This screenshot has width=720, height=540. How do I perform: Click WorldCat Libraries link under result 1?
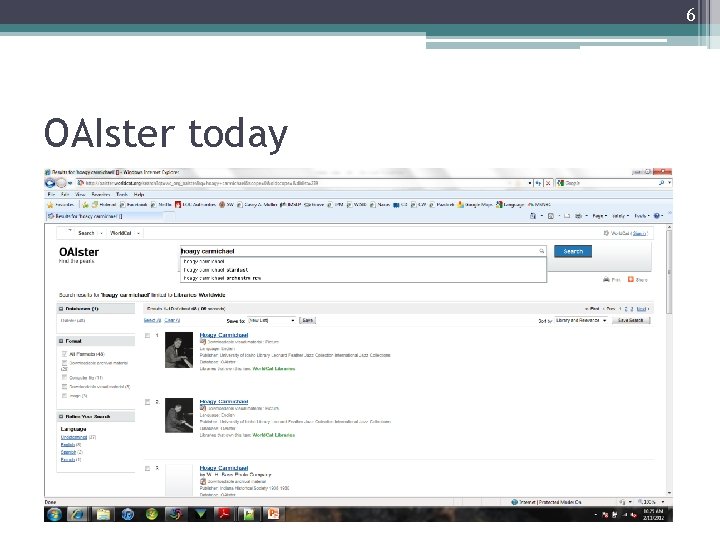click(x=274, y=369)
